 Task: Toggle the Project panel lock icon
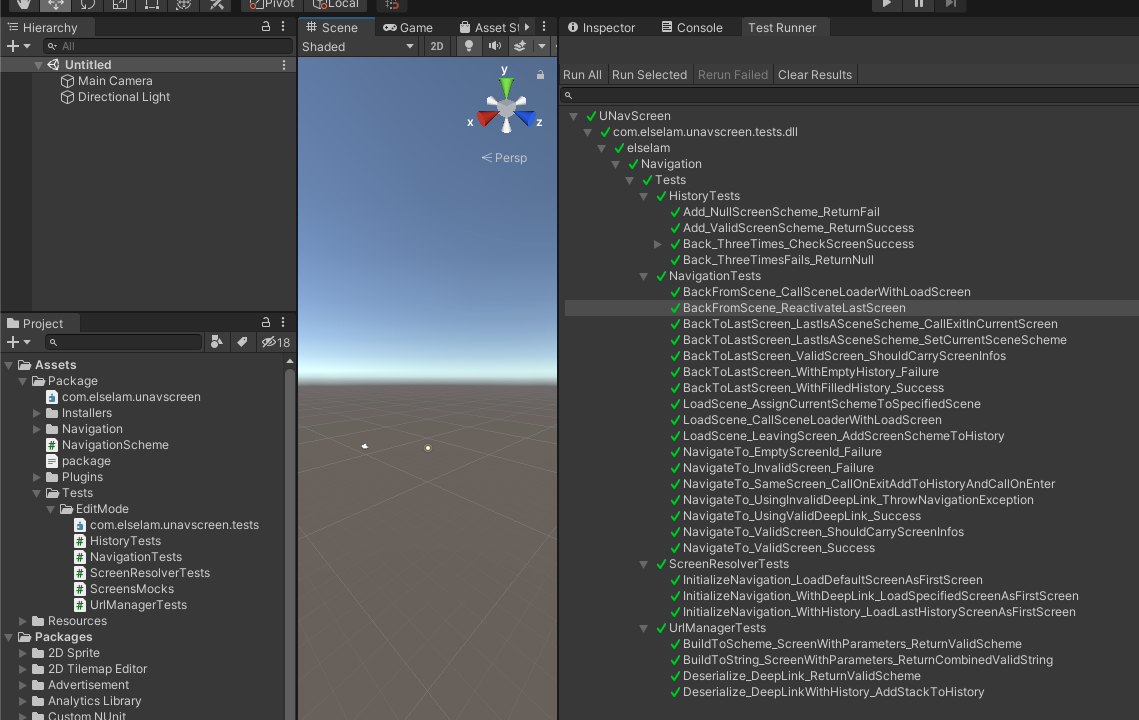pos(266,323)
